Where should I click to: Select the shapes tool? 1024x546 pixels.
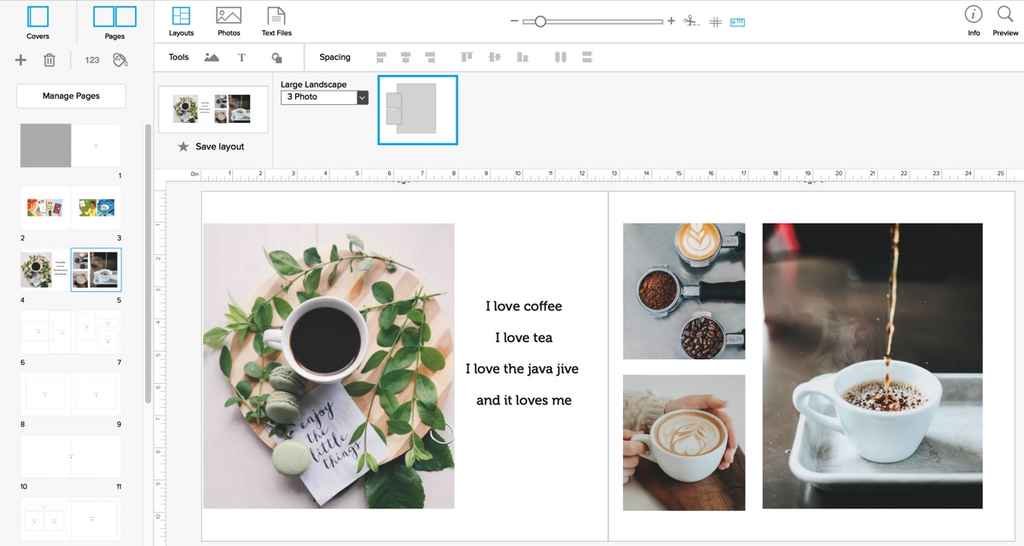277,57
